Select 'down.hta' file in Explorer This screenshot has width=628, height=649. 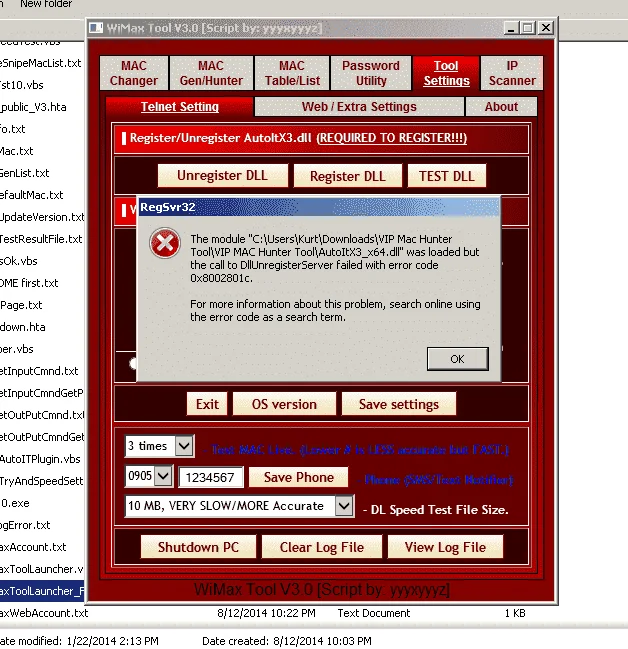point(23,327)
